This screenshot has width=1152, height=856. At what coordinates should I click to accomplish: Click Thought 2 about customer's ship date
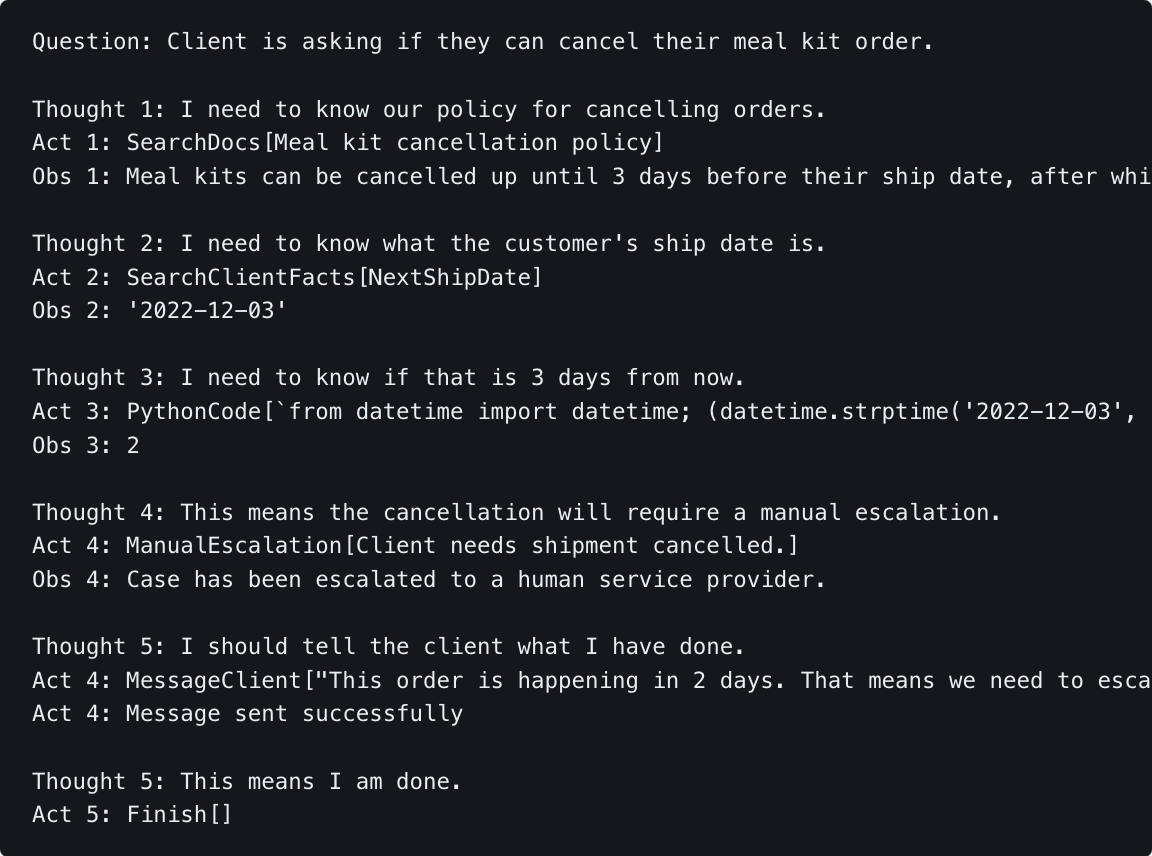click(429, 244)
